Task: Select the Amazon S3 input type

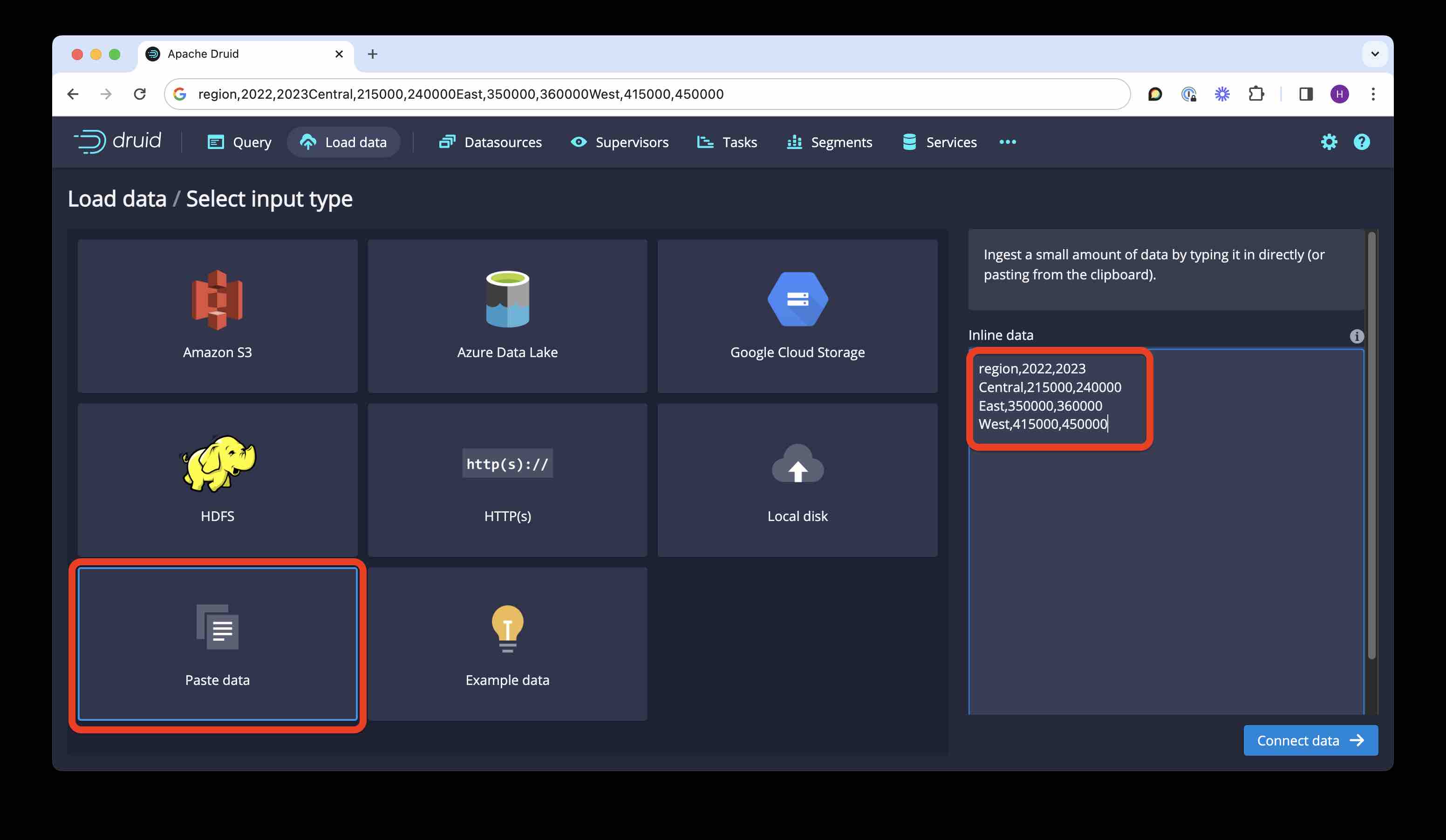Action: 217,315
